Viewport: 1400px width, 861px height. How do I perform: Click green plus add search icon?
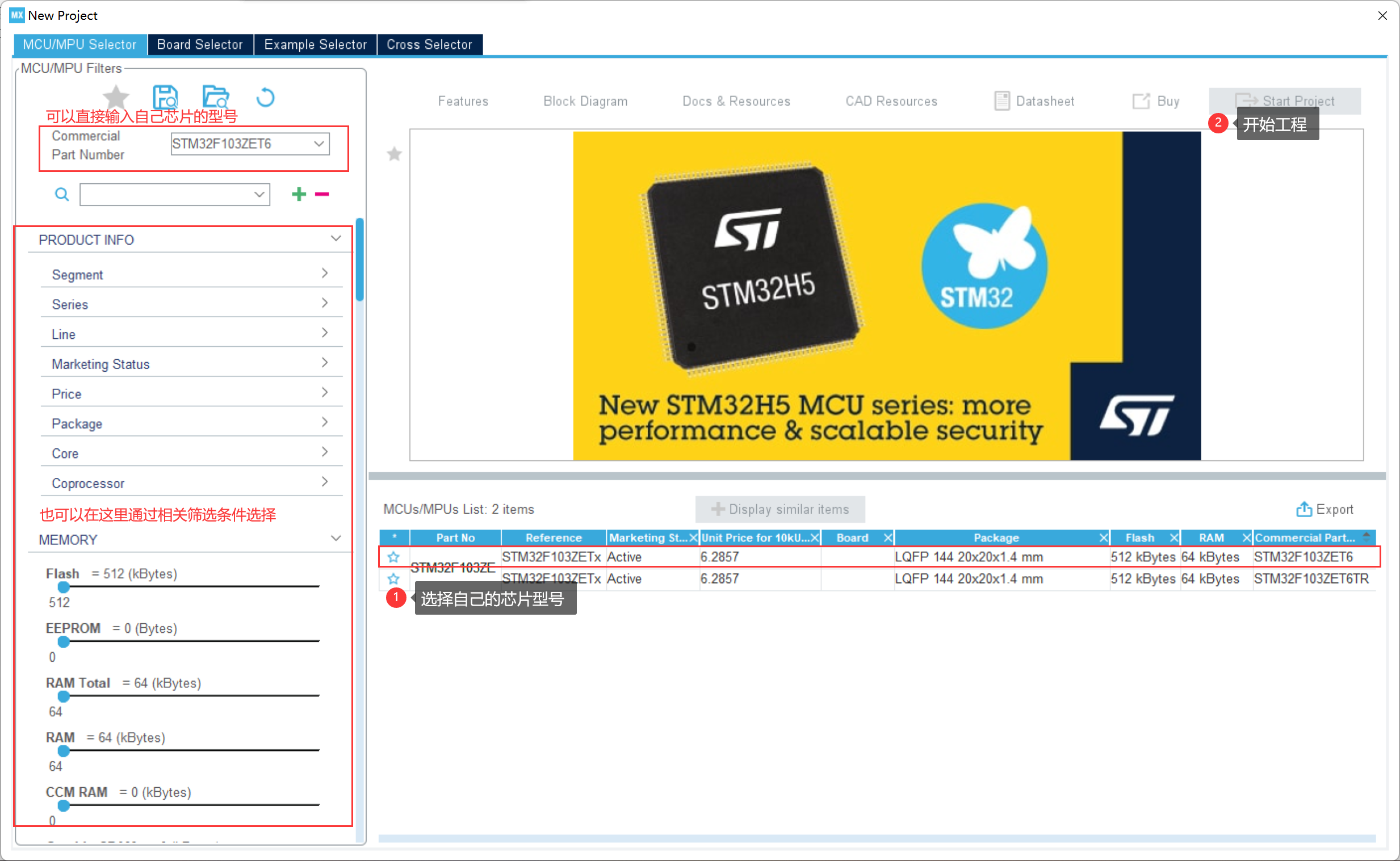[299, 194]
